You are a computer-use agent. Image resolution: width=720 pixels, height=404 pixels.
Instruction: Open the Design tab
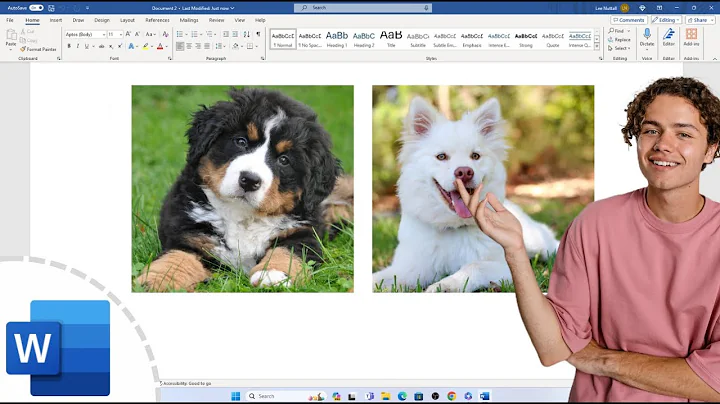coord(102,20)
